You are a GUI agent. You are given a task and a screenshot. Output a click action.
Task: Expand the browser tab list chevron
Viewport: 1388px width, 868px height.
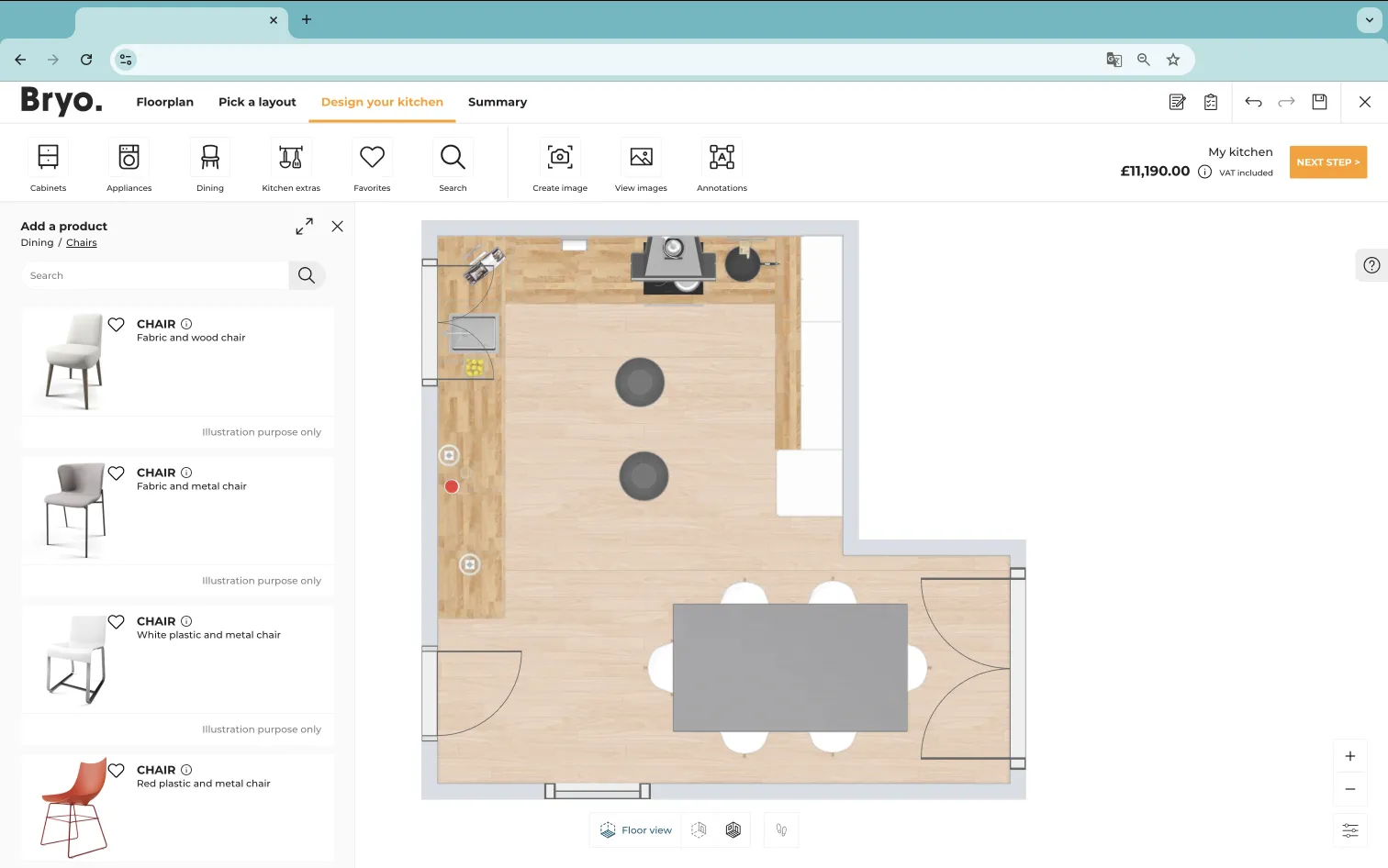coord(1369,20)
